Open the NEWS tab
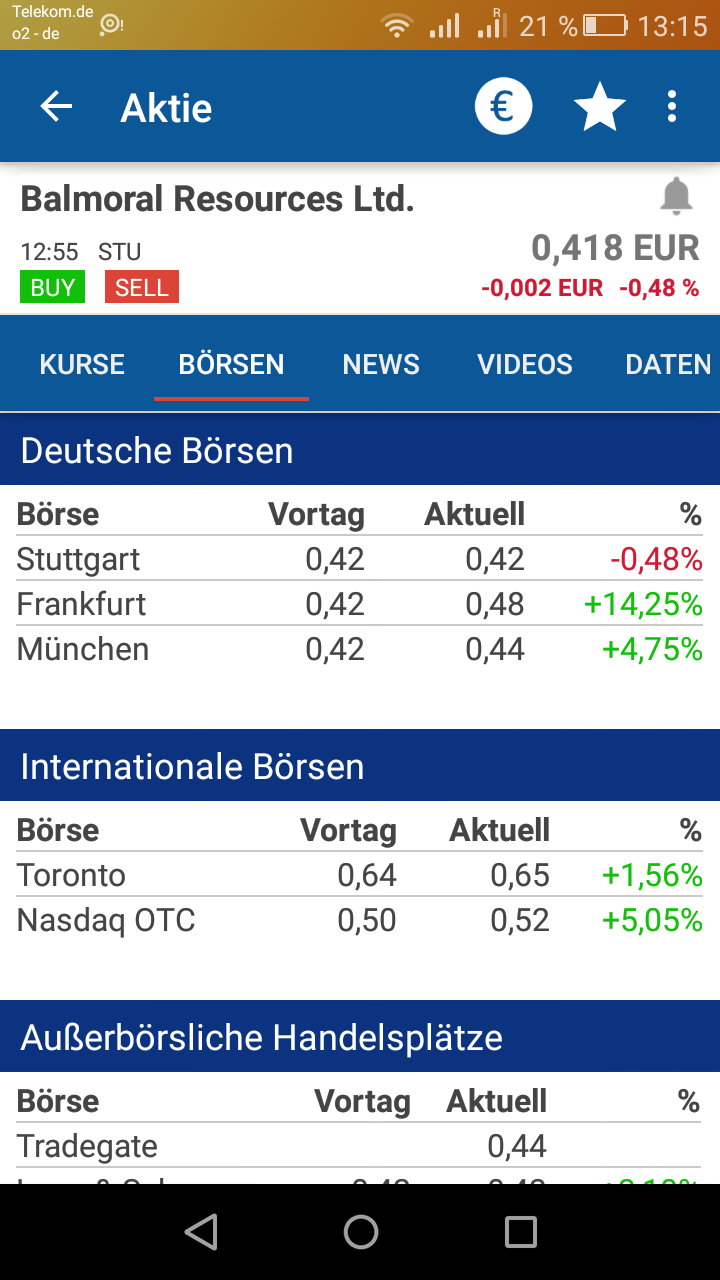The image size is (720, 1280). [381, 364]
